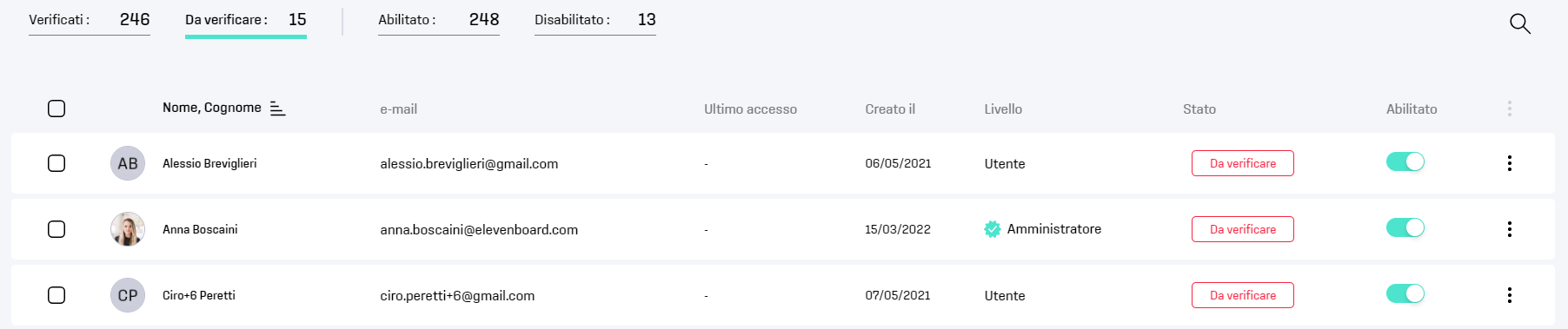Switch to Disabilitato filter tab

(595, 20)
